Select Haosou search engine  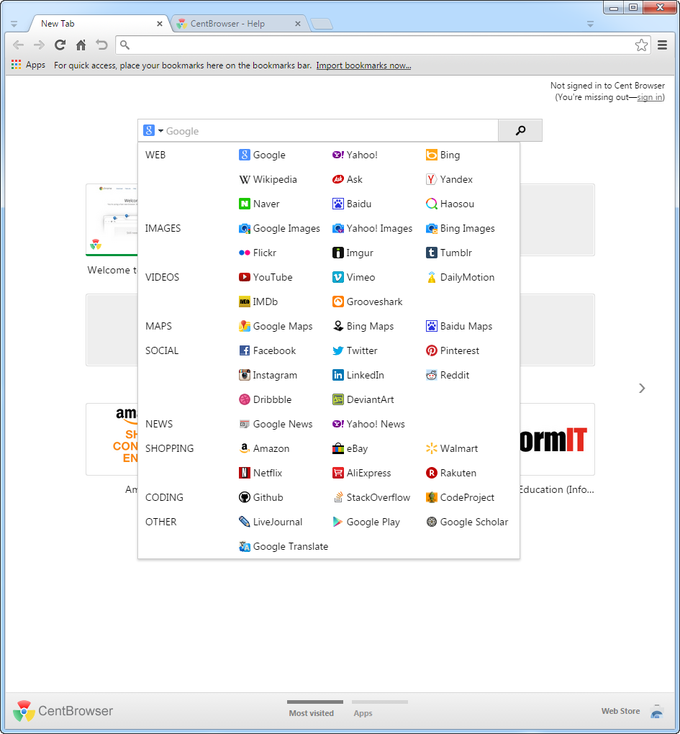click(x=450, y=204)
